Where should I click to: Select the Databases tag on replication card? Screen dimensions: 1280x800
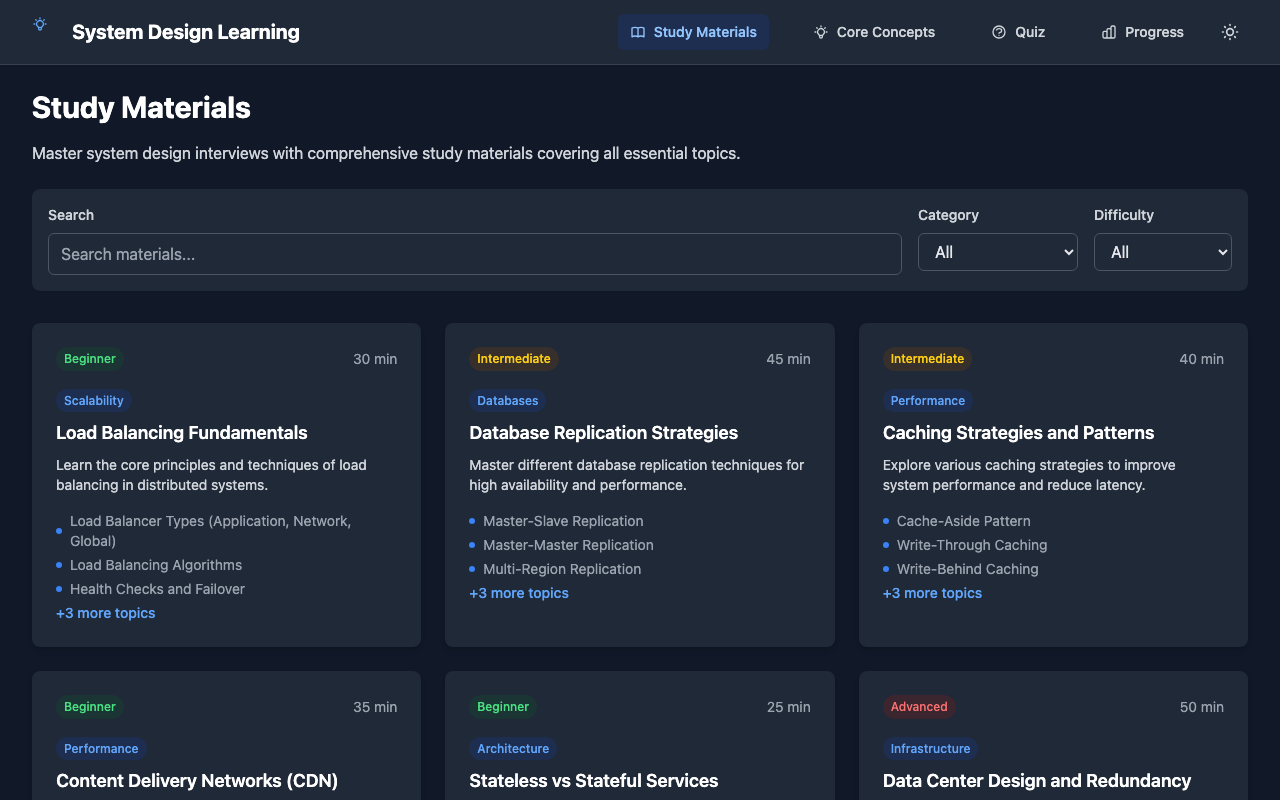click(x=507, y=400)
